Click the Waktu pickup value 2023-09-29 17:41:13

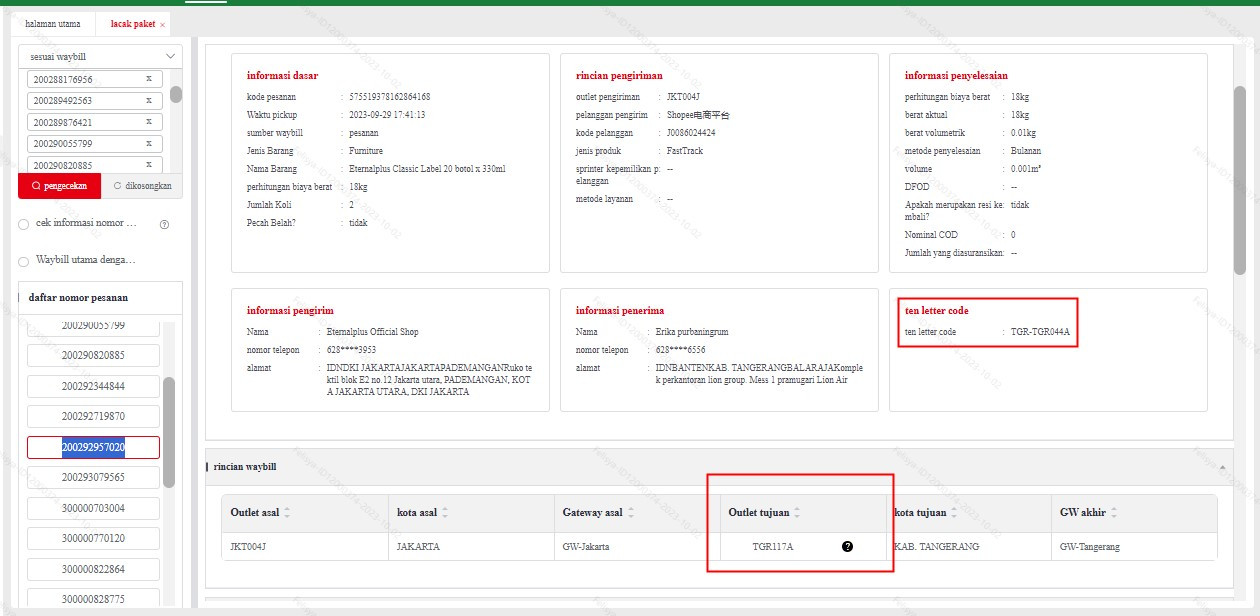(x=387, y=115)
